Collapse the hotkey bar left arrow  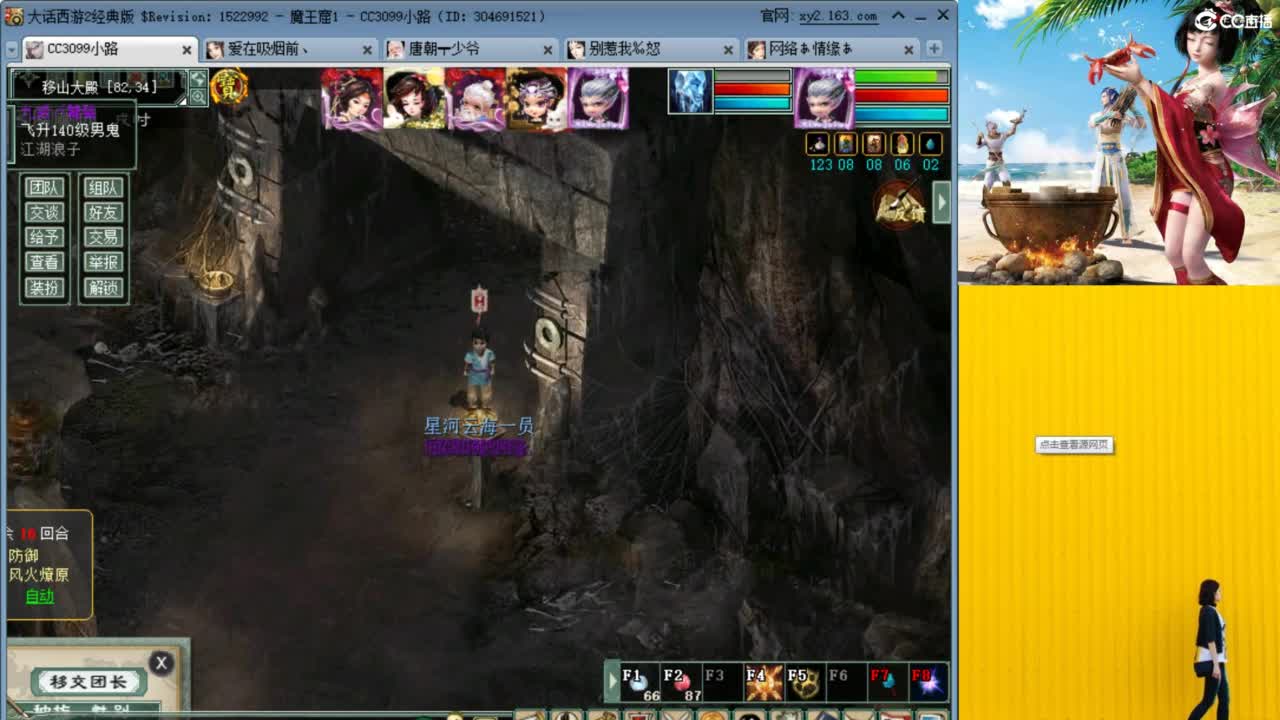click(612, 682)
